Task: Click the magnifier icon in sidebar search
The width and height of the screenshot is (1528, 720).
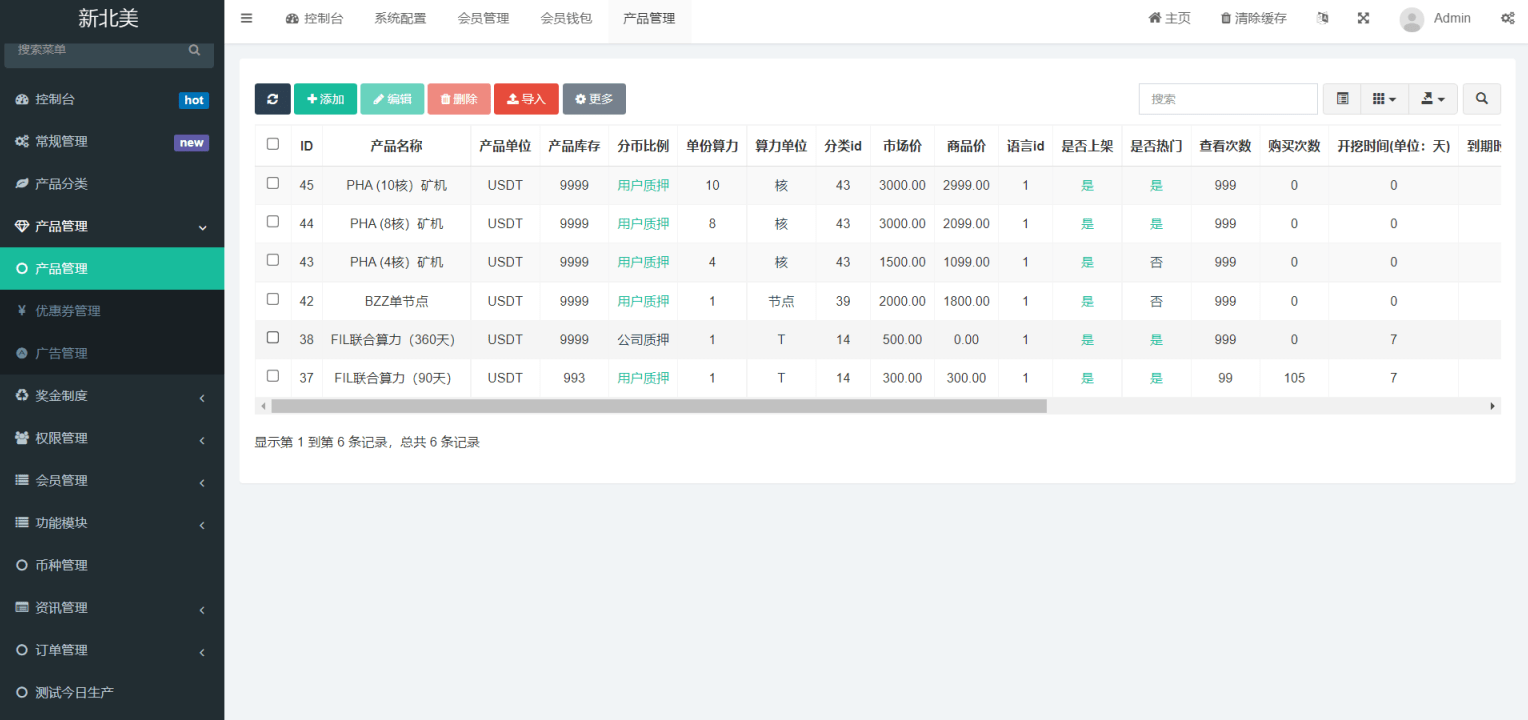Action: click(x=195, y=50)
